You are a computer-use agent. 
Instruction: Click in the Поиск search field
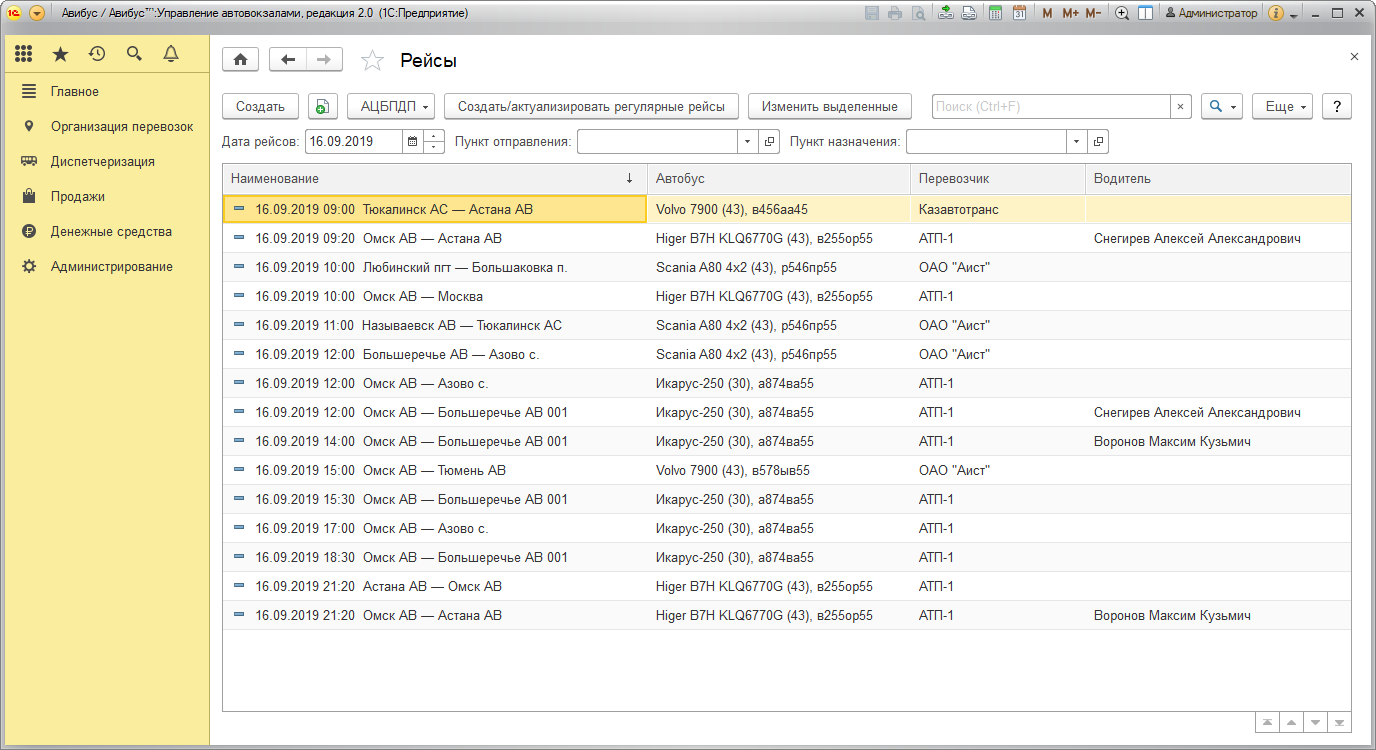tap(1050, 107)
